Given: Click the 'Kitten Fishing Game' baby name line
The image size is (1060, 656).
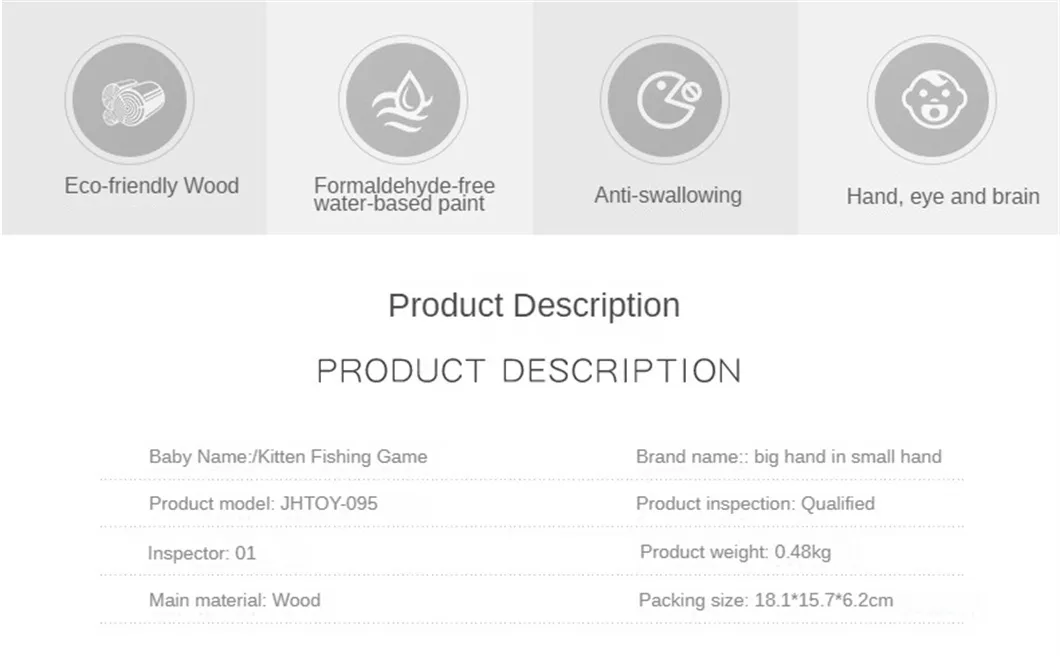Looking at the screenshot, I should point(288,457).
